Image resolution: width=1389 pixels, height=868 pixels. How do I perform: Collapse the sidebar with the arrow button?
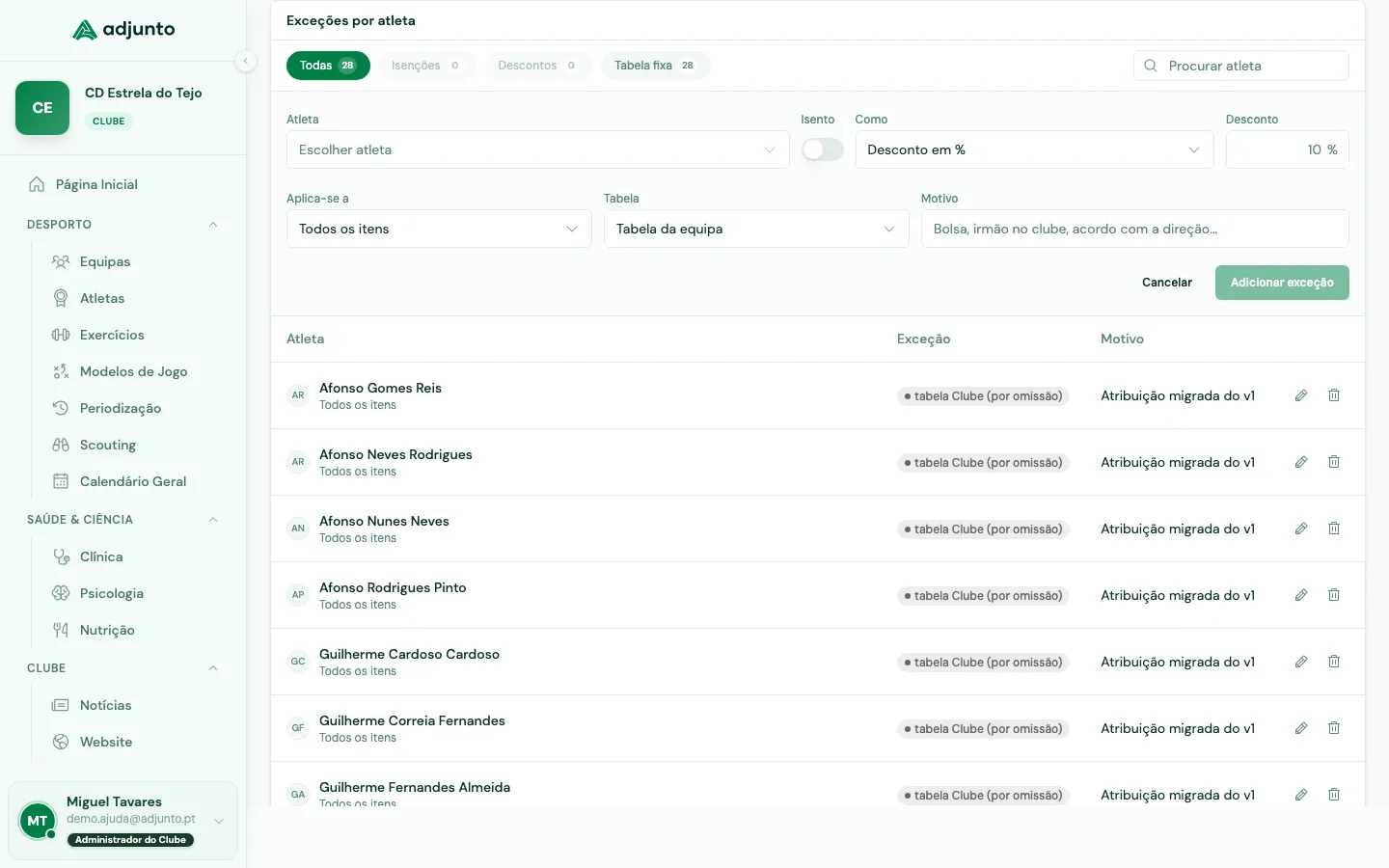tap(246, 61)
